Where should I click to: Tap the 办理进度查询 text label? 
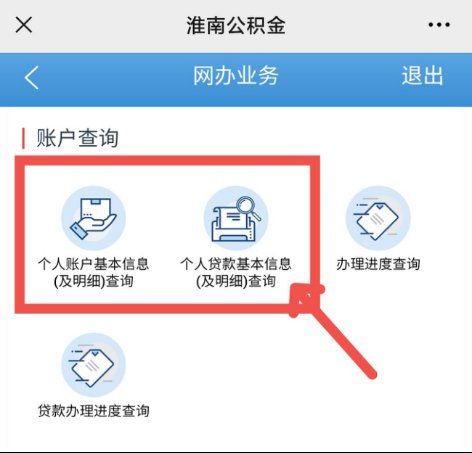tap(378, 264)
